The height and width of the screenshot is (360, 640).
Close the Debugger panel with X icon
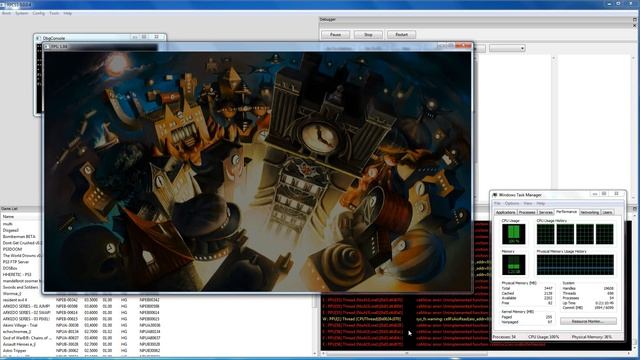pyautogui.click(x=635, y=25)
